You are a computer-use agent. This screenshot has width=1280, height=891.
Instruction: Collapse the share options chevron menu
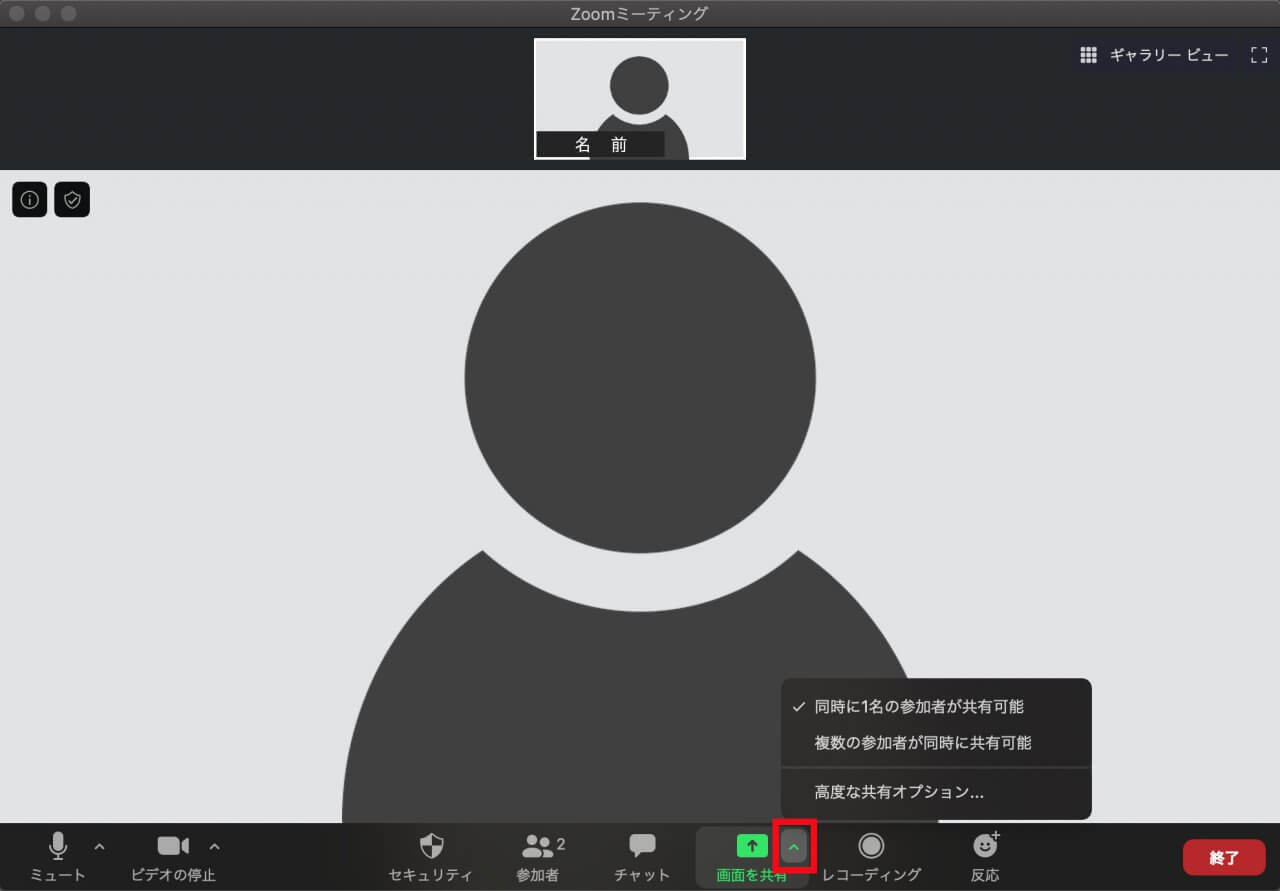794,847
